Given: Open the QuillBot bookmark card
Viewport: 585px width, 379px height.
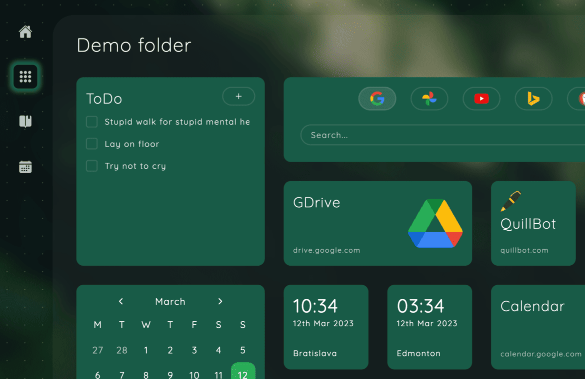Looking at the screenshot, I should pos(534,223).
